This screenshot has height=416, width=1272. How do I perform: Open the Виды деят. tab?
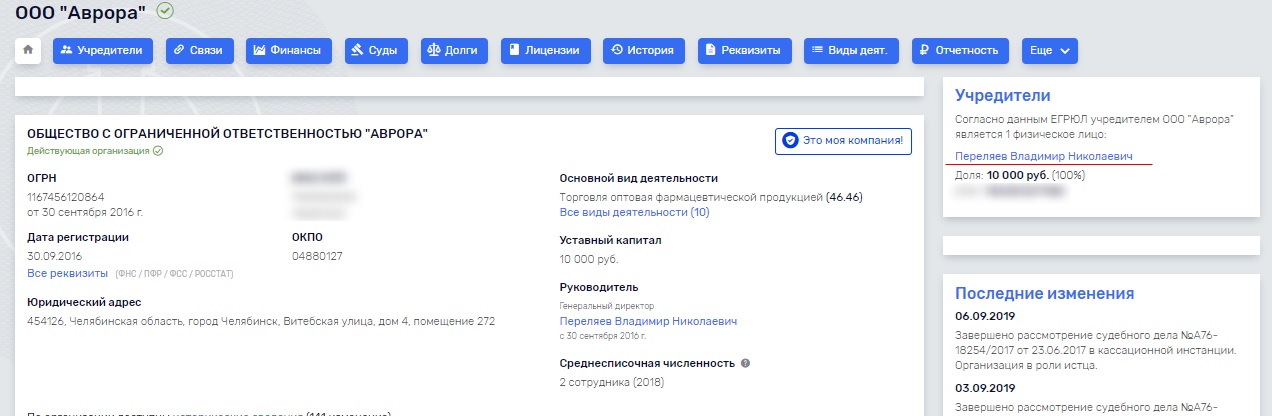click(x=852, y=50)
